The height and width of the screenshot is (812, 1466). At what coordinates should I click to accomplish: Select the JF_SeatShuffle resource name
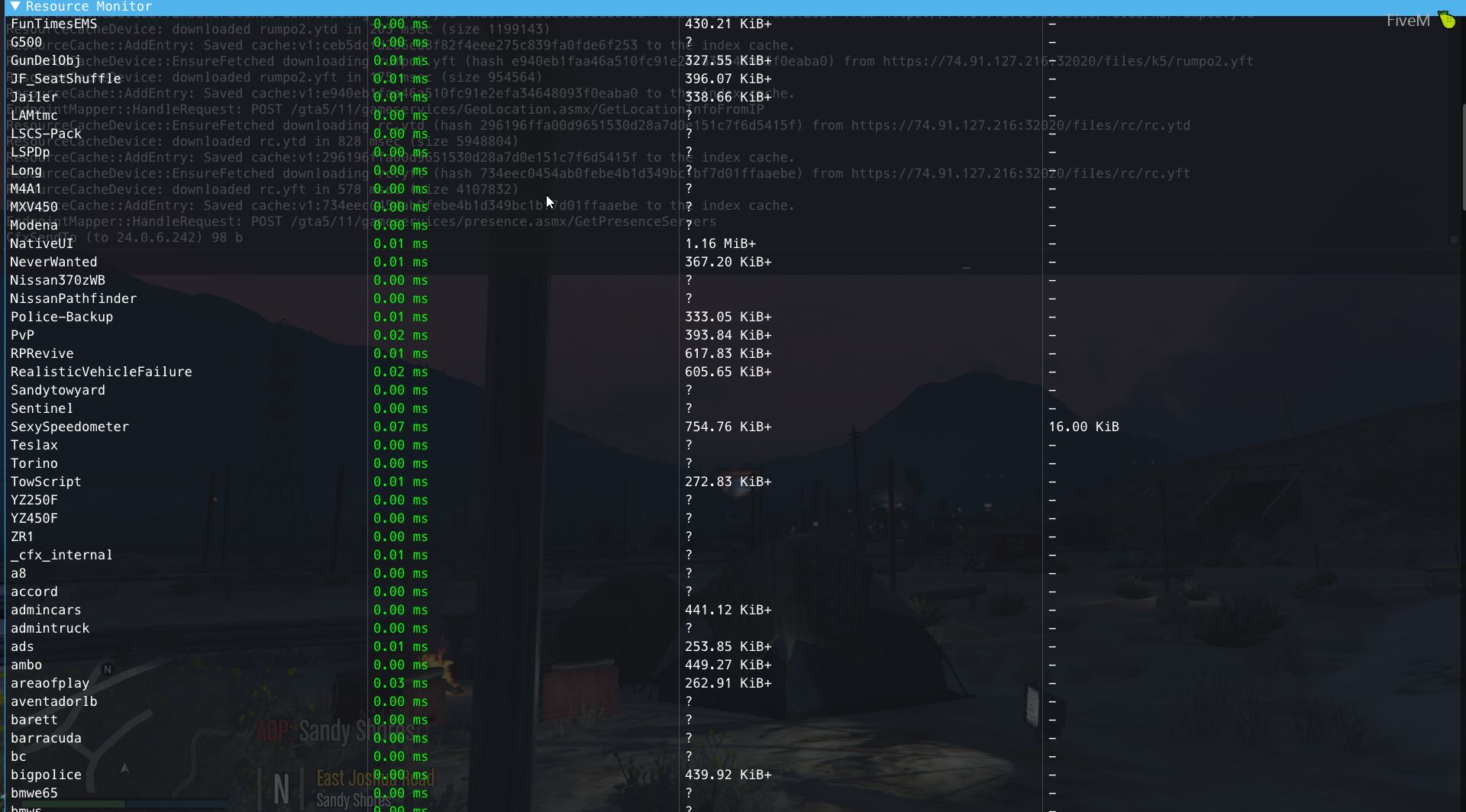coord(66,79)
